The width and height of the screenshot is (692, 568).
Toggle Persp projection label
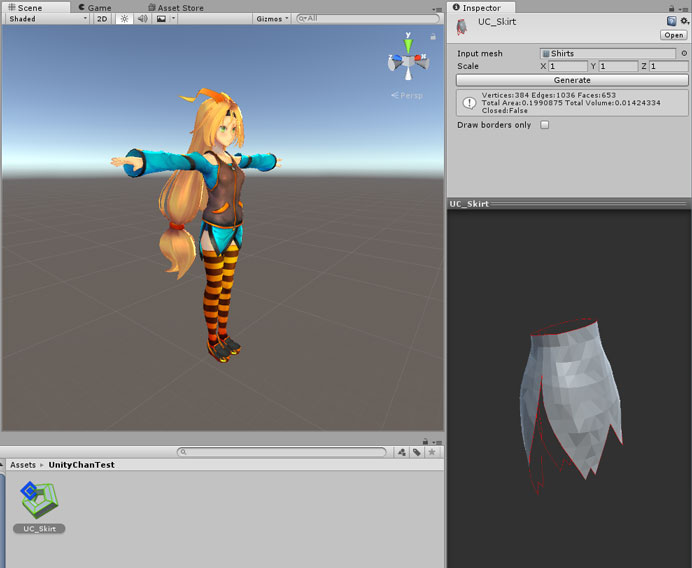(407, 95)
